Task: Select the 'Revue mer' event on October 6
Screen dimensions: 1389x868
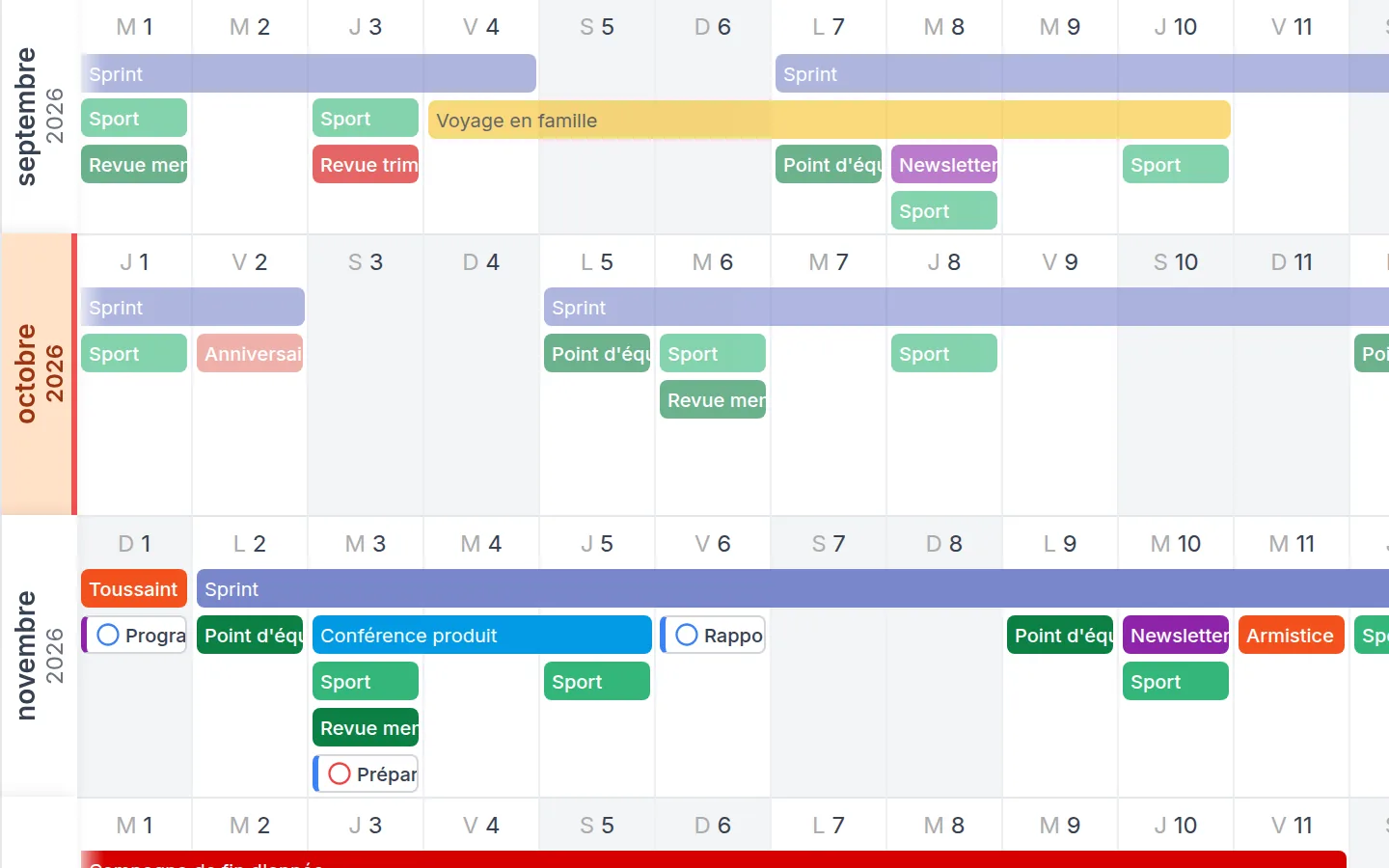Action: pyautogui.click(x=713, y=399)
